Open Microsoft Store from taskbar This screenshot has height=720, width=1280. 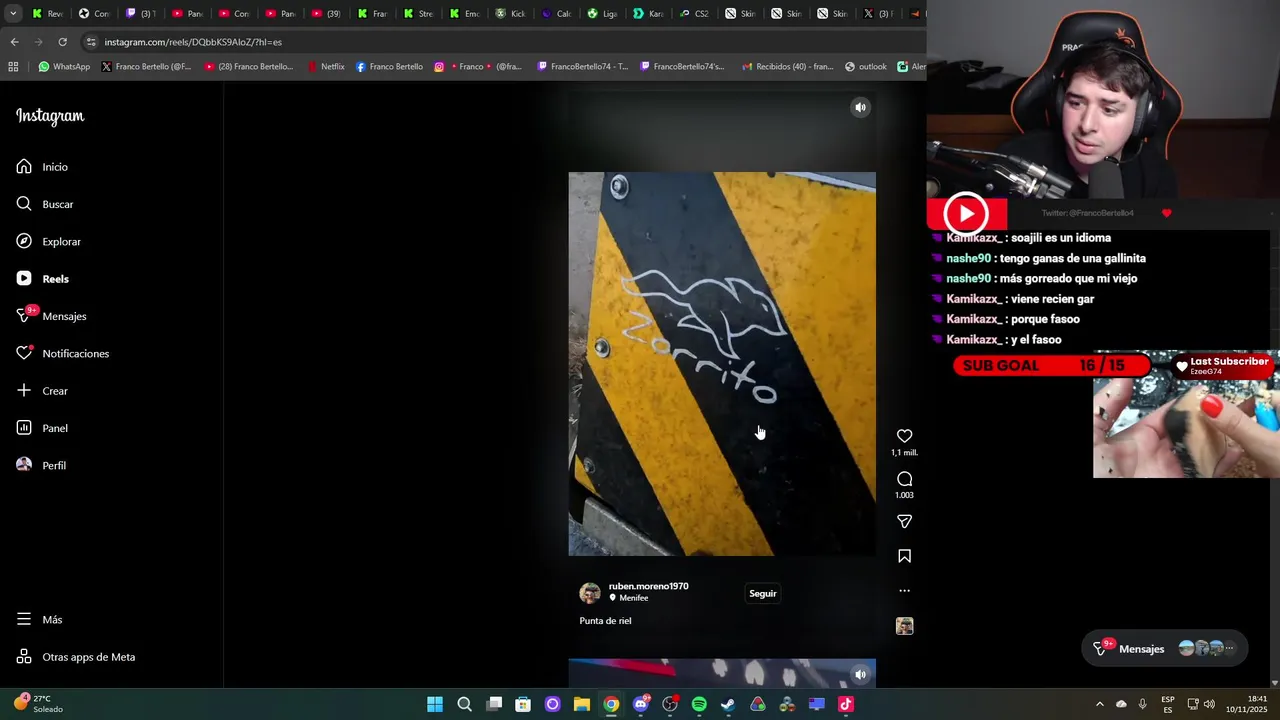(x=523, y=704)
